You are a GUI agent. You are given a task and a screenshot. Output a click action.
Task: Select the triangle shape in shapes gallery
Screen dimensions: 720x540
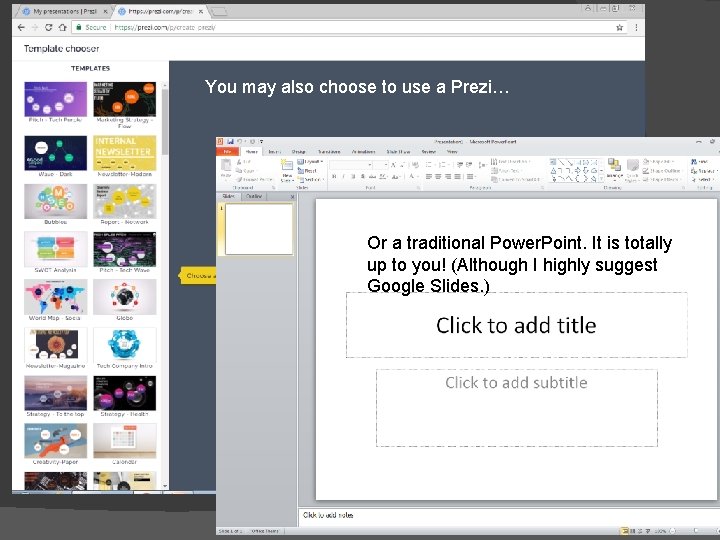(x=554, y=171)
